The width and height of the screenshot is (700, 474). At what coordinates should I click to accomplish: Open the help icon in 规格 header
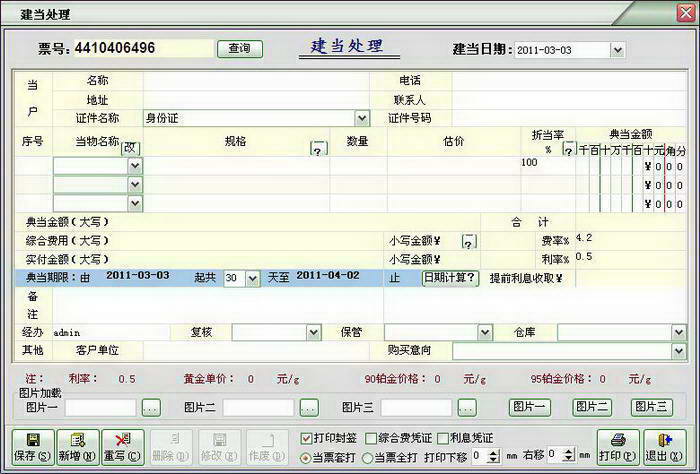coord(318,148)
